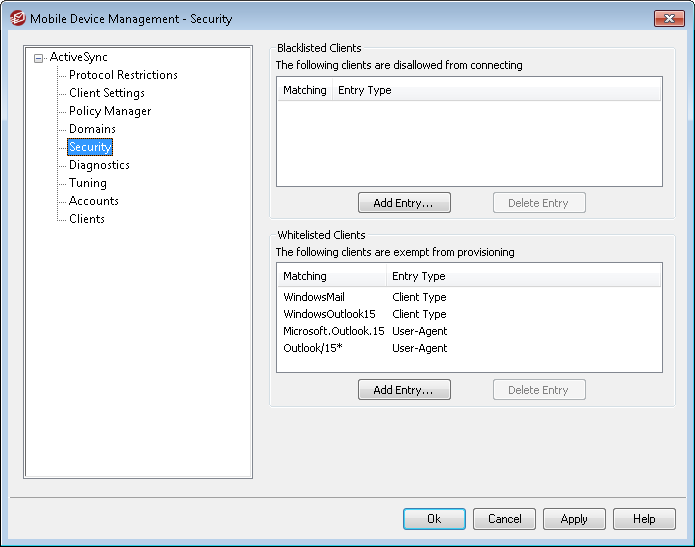
Task: Go to Policy Manager section
Action: (110, 111)
